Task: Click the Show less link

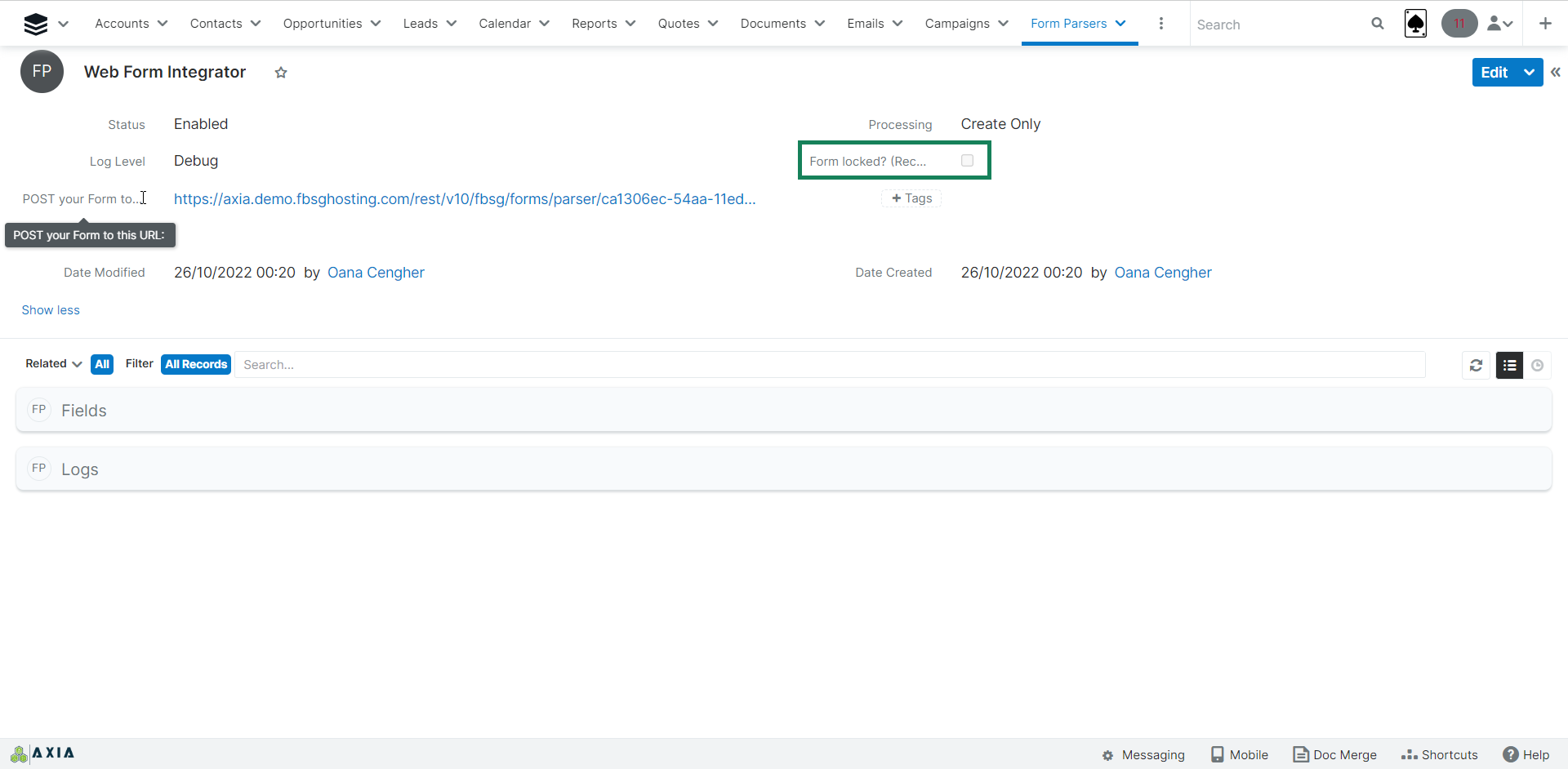Action: (51, 310)
